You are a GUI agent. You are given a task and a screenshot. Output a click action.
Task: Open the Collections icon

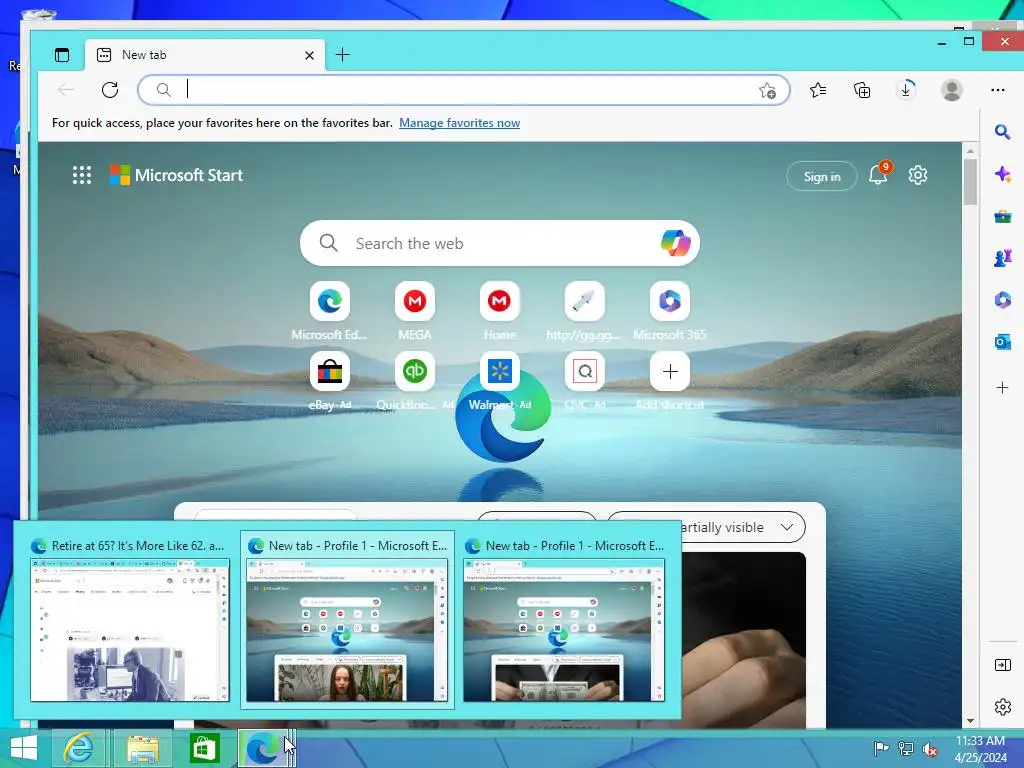point(862,90)
